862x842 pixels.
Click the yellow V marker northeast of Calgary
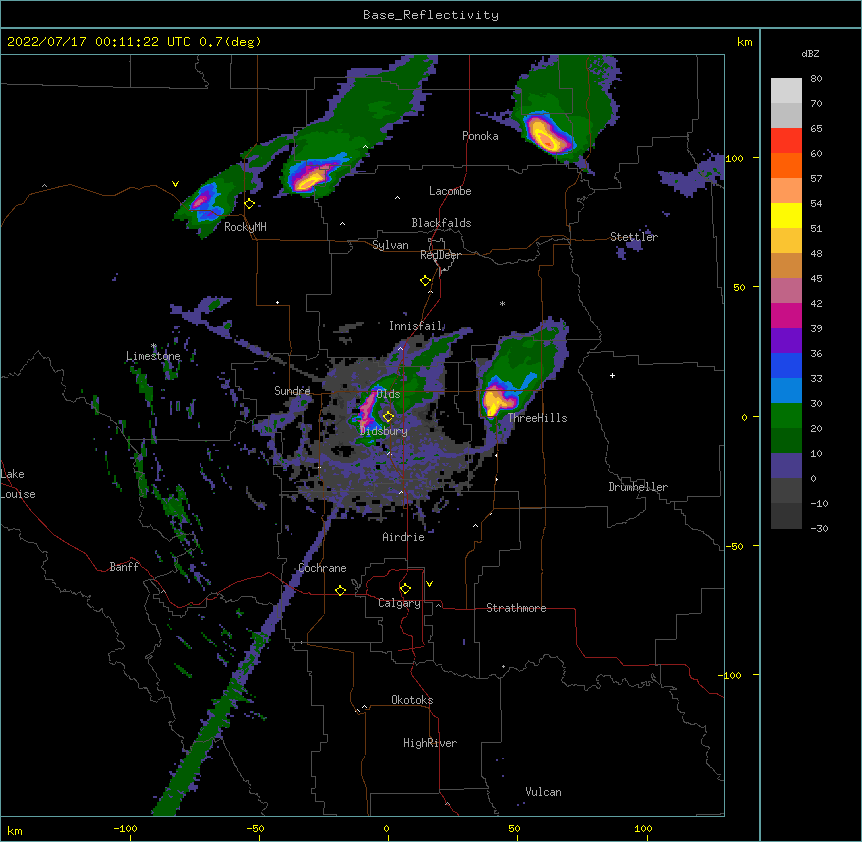point(429,584)
